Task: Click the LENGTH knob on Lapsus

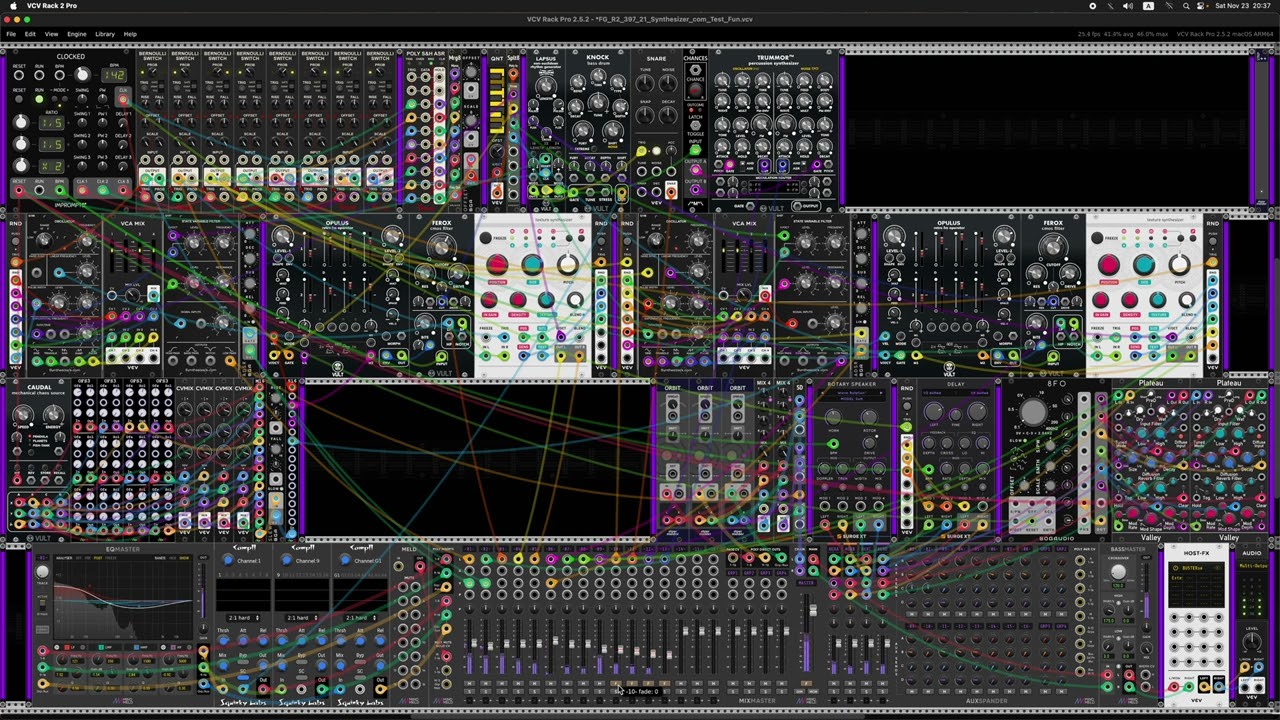Action: pyautogui.click(x=546, y=86)
